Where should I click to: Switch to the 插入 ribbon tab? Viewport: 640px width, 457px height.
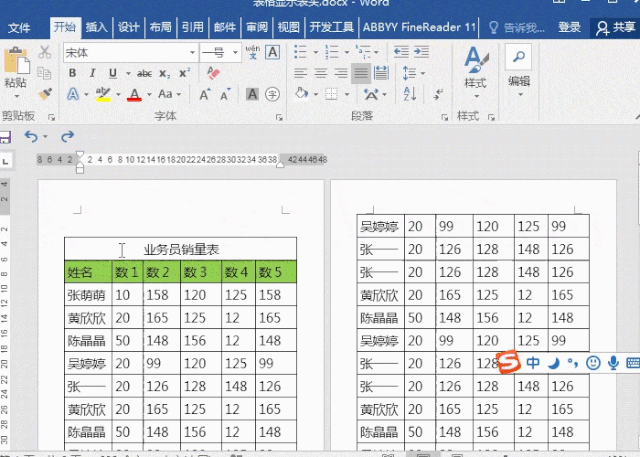tap(97, 27)
